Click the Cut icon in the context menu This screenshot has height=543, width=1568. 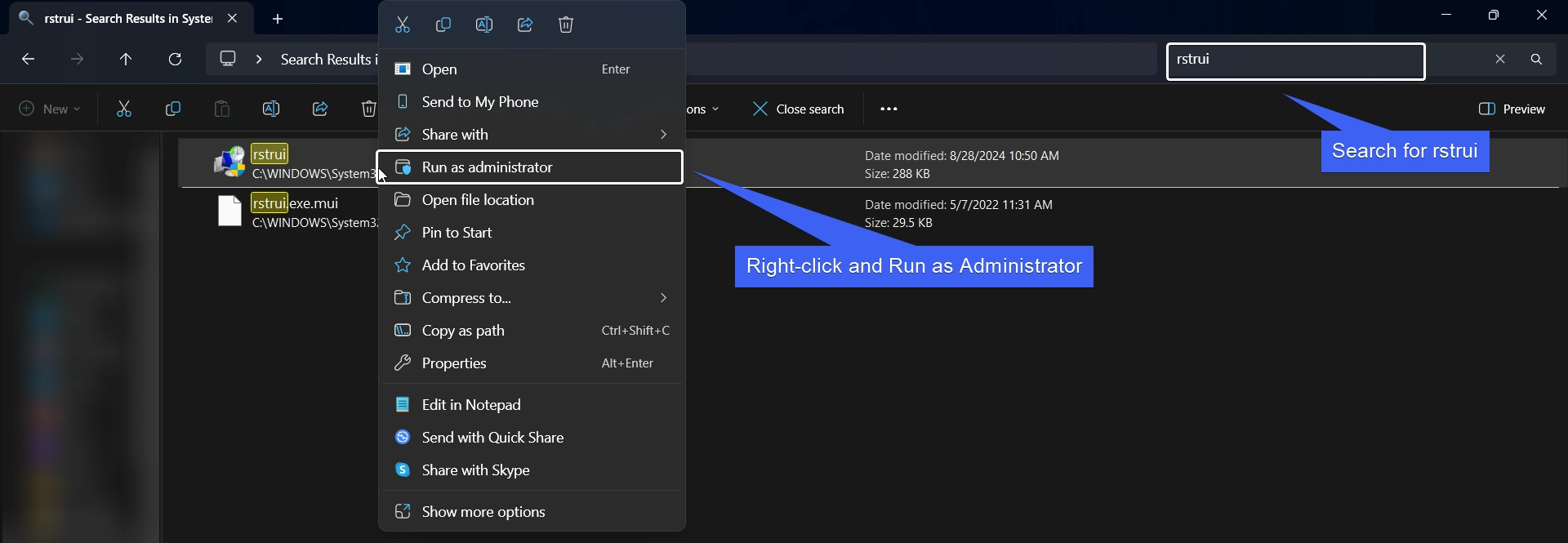(x=403, y=25)
